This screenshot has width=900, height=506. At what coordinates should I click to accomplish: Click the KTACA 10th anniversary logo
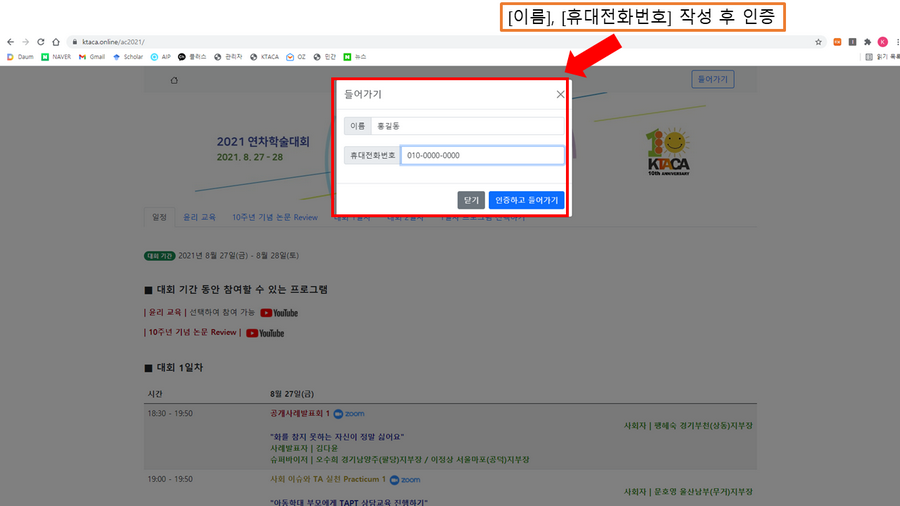(668, 151)
